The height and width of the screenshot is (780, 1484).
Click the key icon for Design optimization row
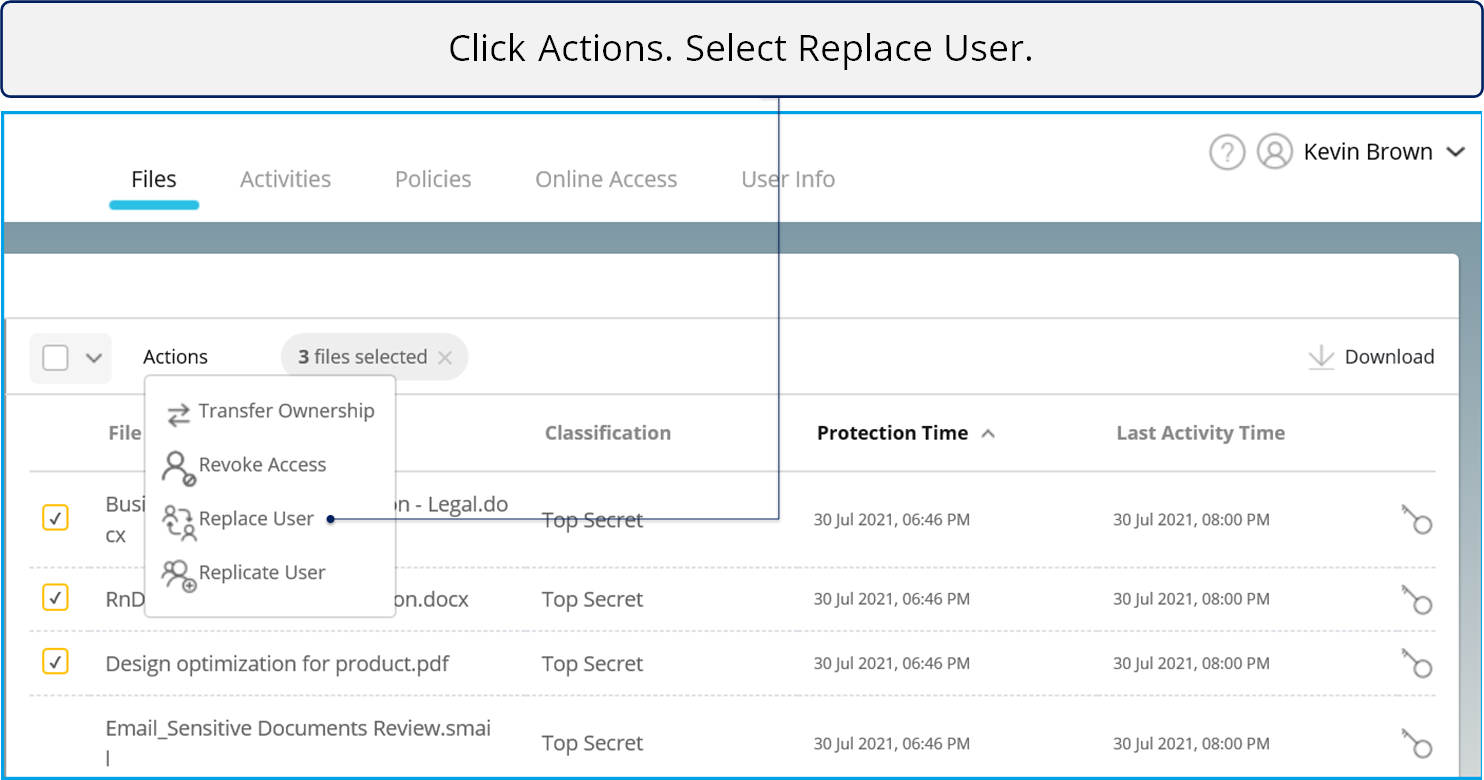pyautogui.click(x=1416, y=664)
